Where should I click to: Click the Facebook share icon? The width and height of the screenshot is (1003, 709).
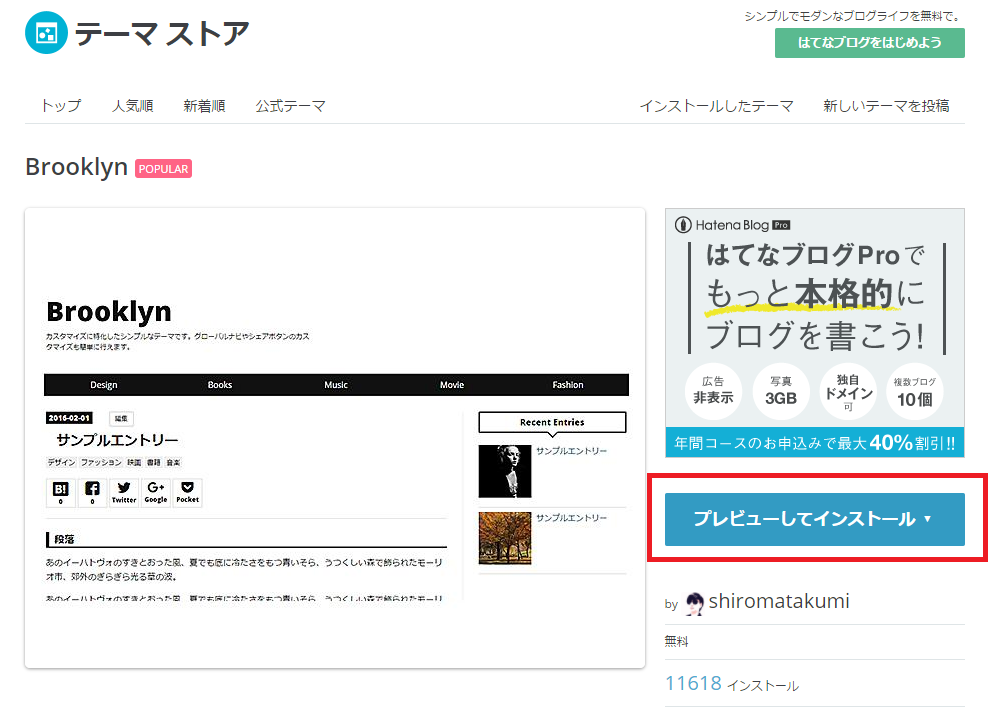click(x=92, y=493)
